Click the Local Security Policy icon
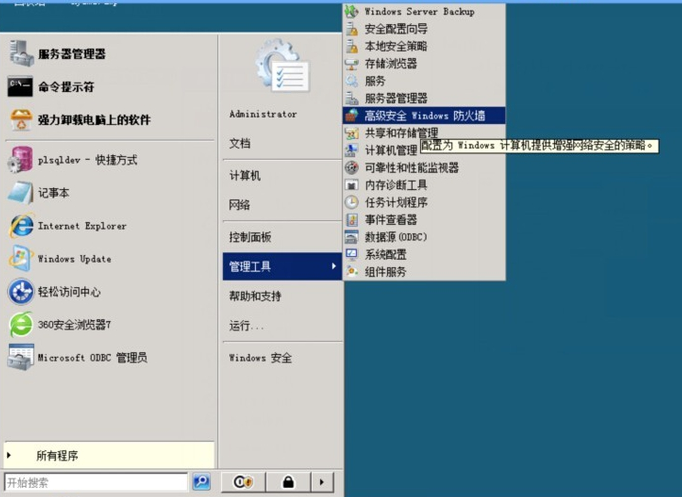This screenshot has width=682, height=497. pyautogui.click(x=351, y=46)
